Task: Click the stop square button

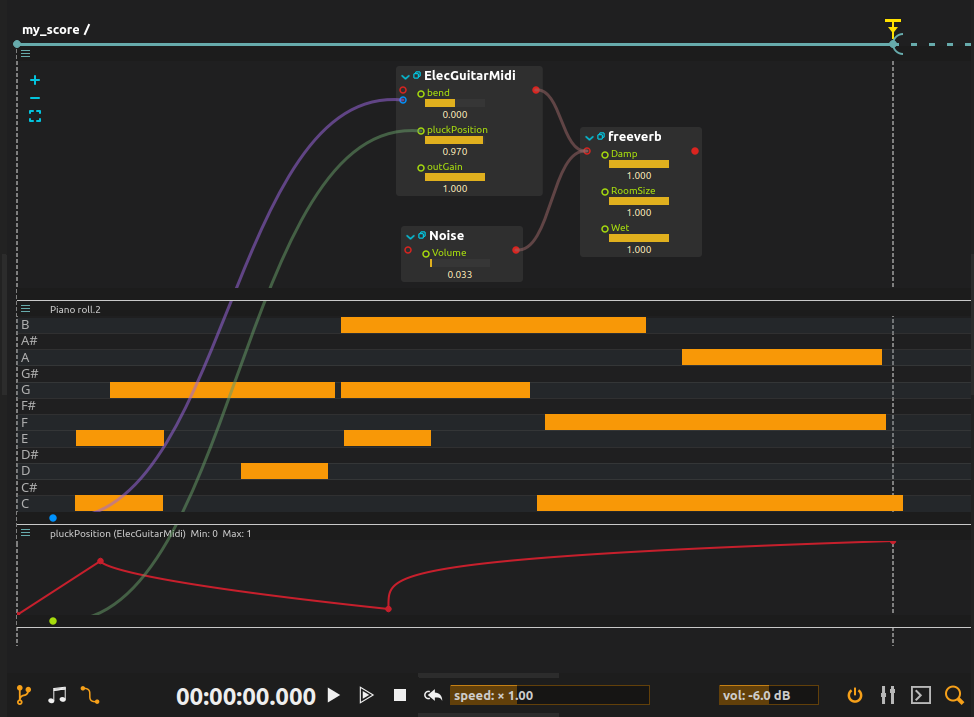Action: 400,695
